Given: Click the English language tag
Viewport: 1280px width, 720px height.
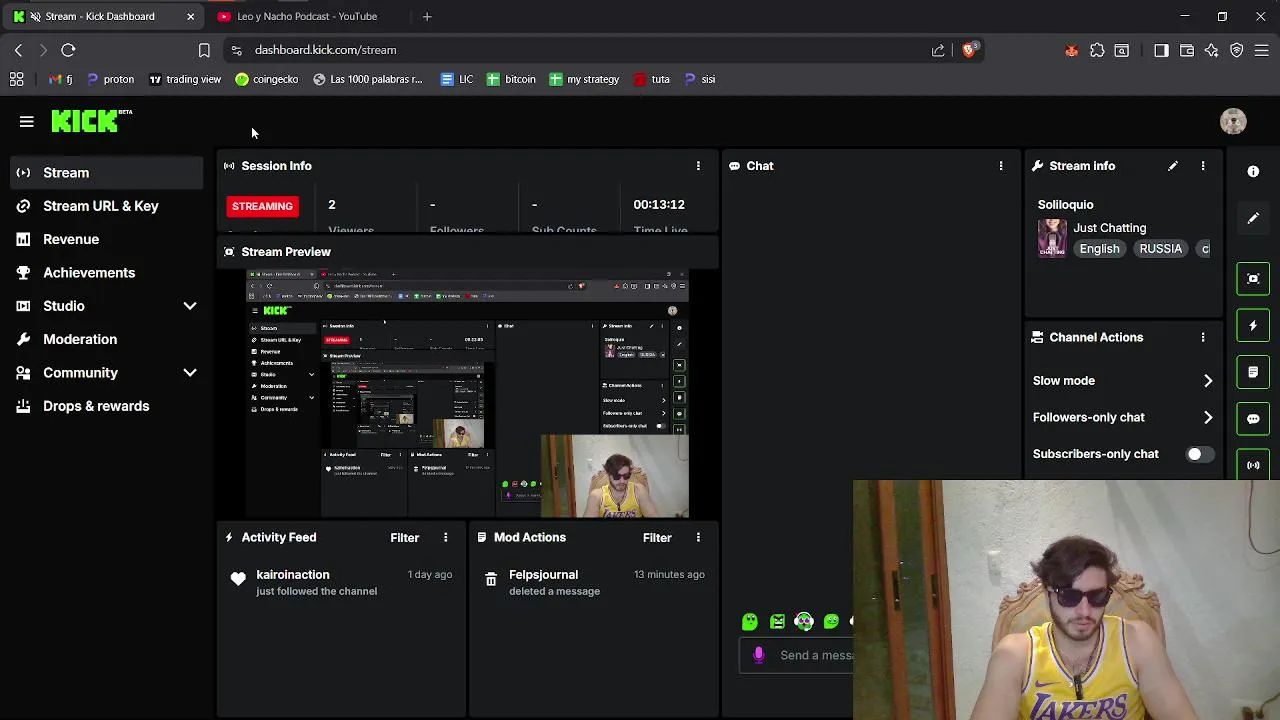Looking at the screenshot, I should pyautogui.click(x=1099, y=249).
